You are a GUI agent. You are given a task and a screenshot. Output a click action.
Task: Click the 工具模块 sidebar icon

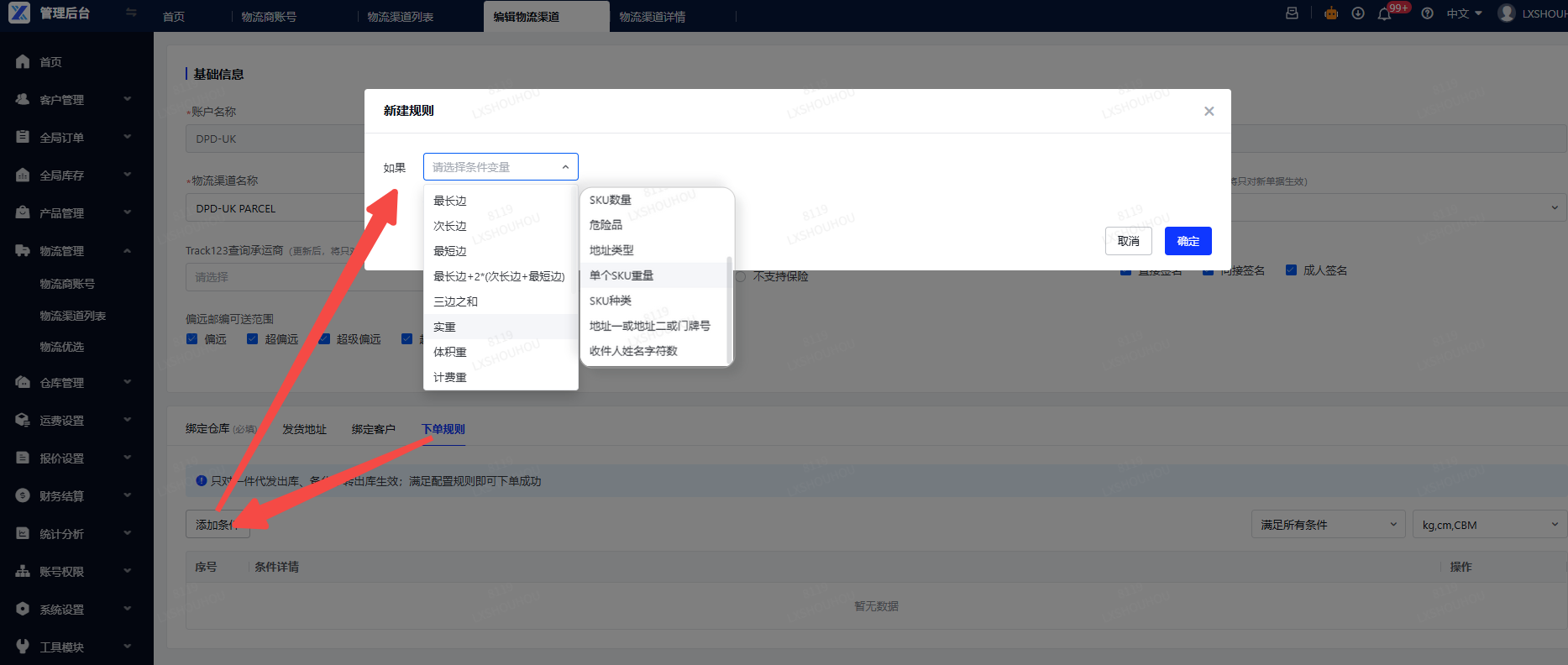coord(23,647)
